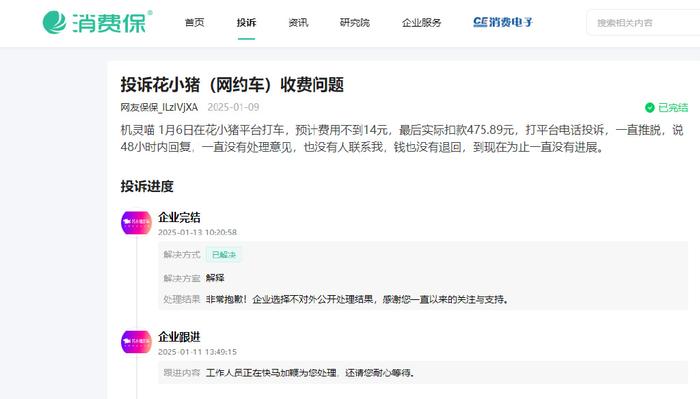Click the 工作人员正在快马加鞭 follow-up text
700x399 pixels.
[310, 373]
